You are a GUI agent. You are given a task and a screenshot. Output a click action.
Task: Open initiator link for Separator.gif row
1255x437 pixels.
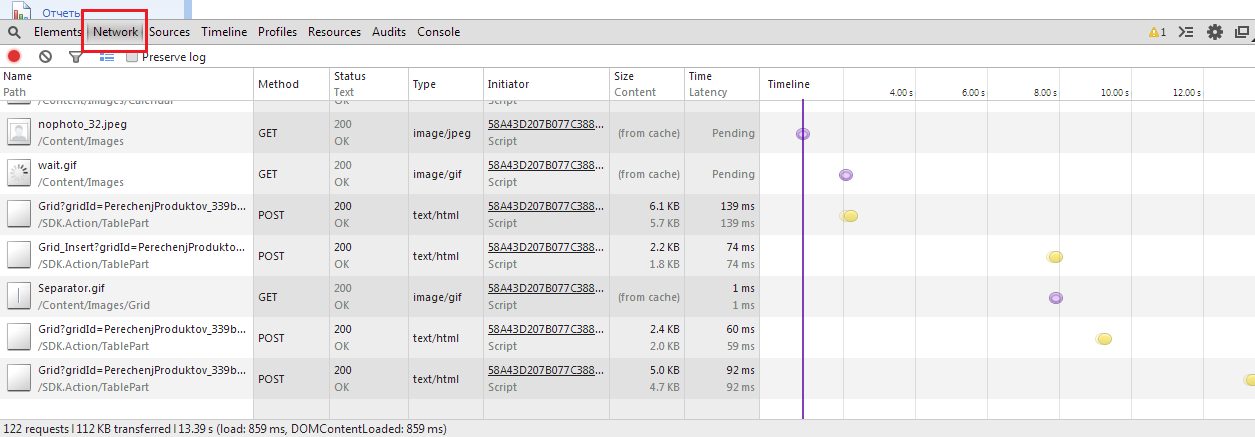pos(545,289)
